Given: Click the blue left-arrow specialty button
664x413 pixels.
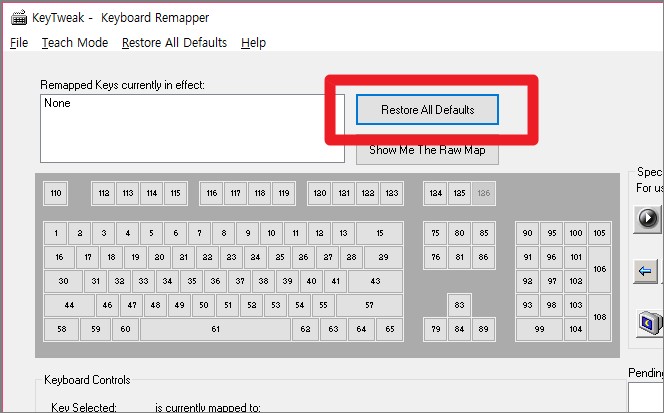Looking at the screenshot, I should point(647,271).
